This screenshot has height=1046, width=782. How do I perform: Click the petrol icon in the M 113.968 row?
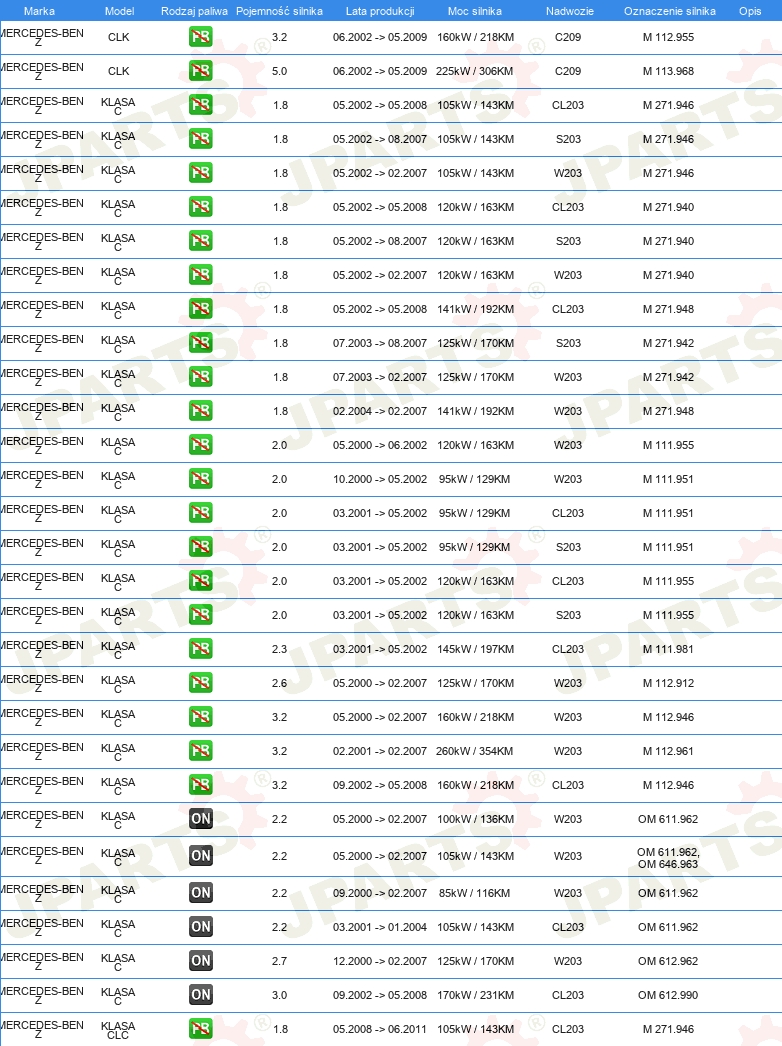(x=200, y=71)
